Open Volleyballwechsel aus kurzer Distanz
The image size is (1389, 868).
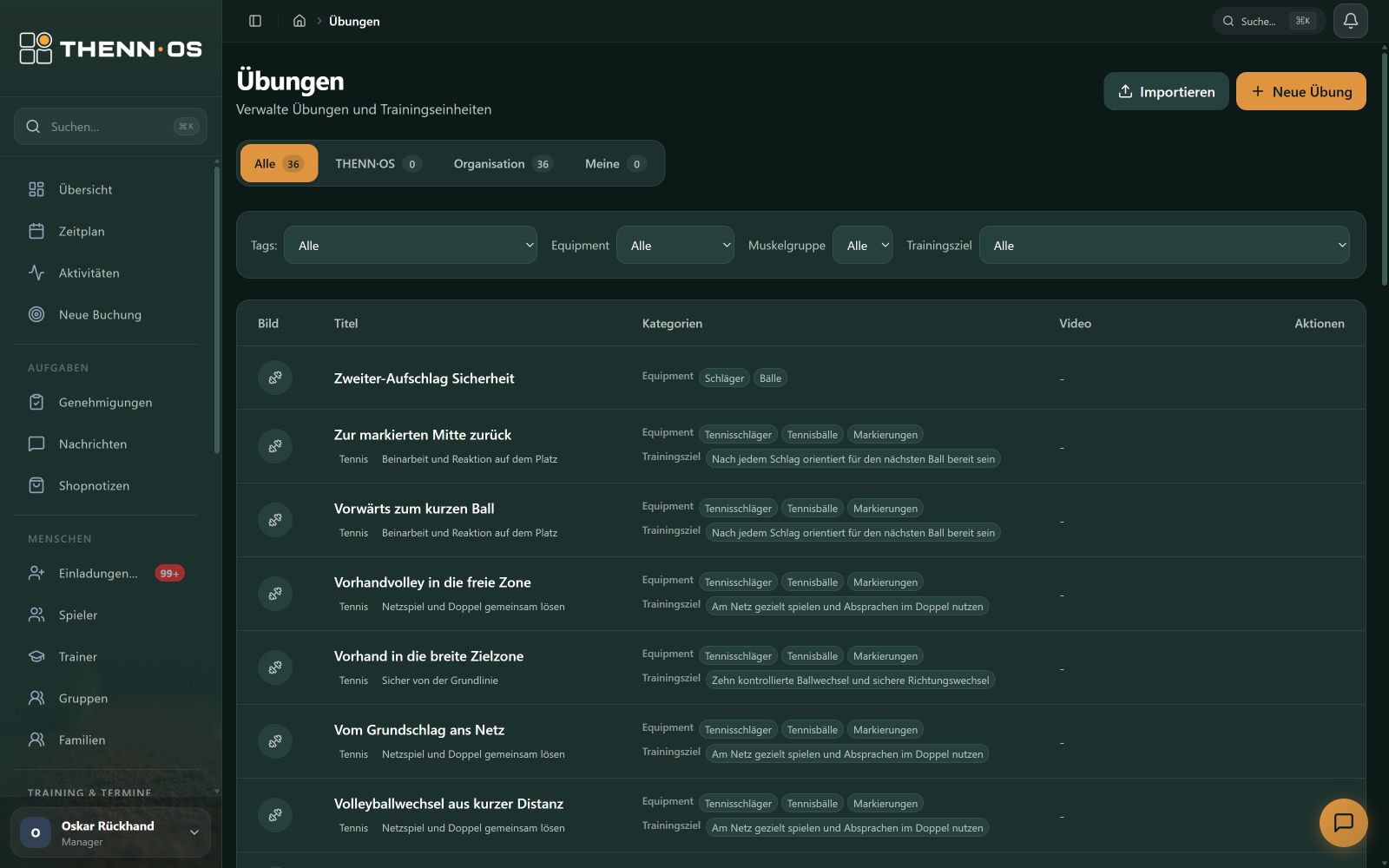point(449,803)
